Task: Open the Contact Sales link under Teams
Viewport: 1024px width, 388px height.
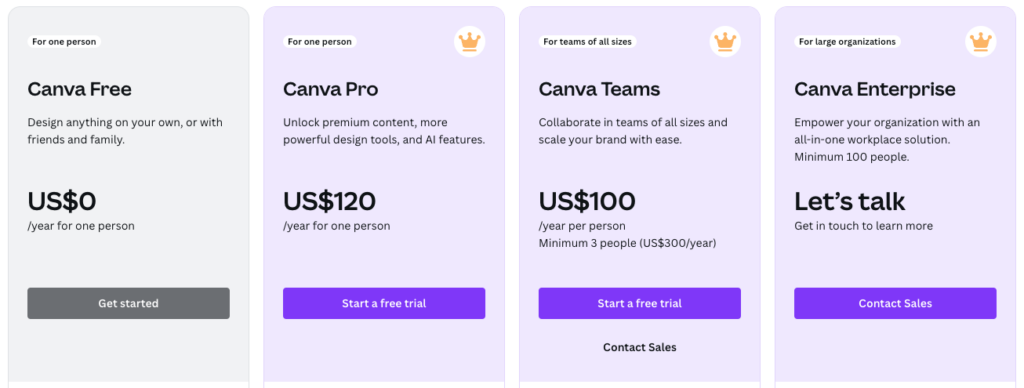Action: point(639,347)
